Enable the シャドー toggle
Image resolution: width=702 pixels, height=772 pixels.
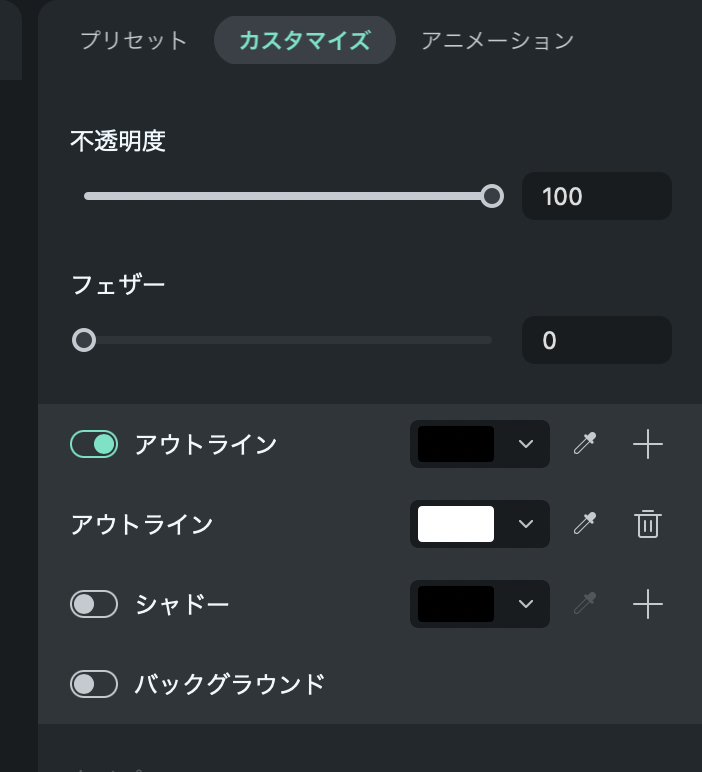[x=94, y=604]
